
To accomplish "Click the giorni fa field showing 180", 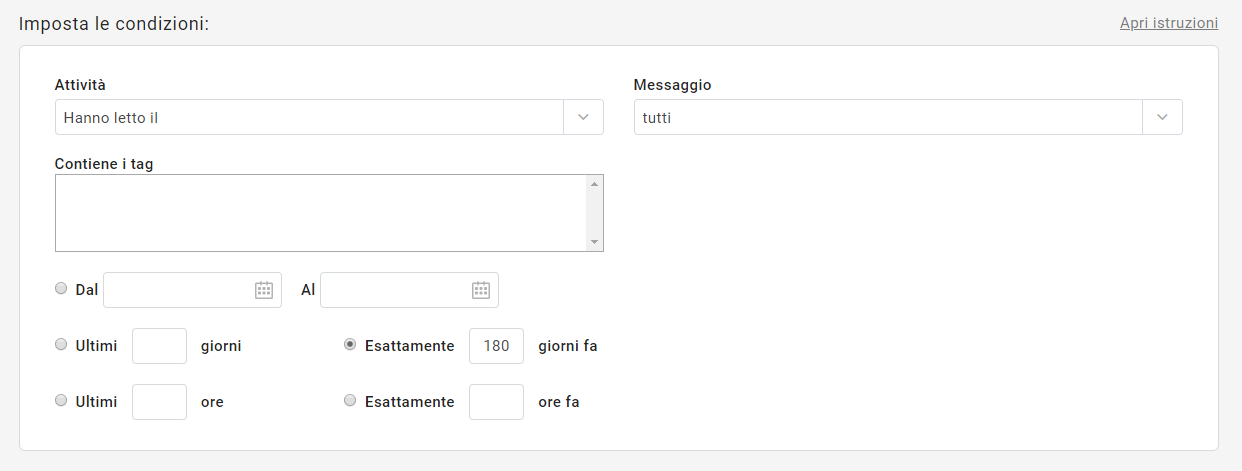I will point(496,346).
